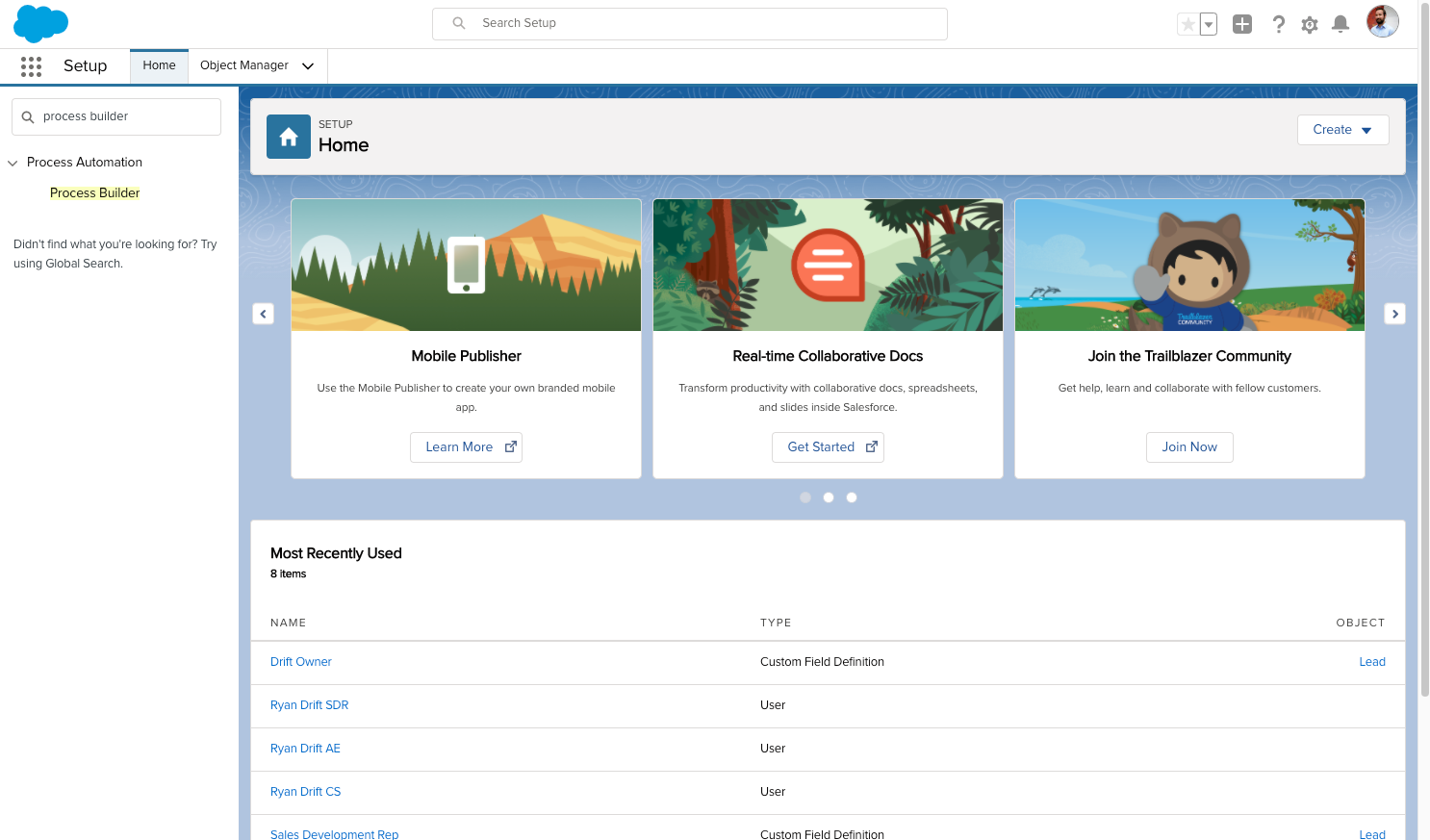Open the Sales Development Rep link
This screenshot has height=840, width=1430.
(334, 834)
